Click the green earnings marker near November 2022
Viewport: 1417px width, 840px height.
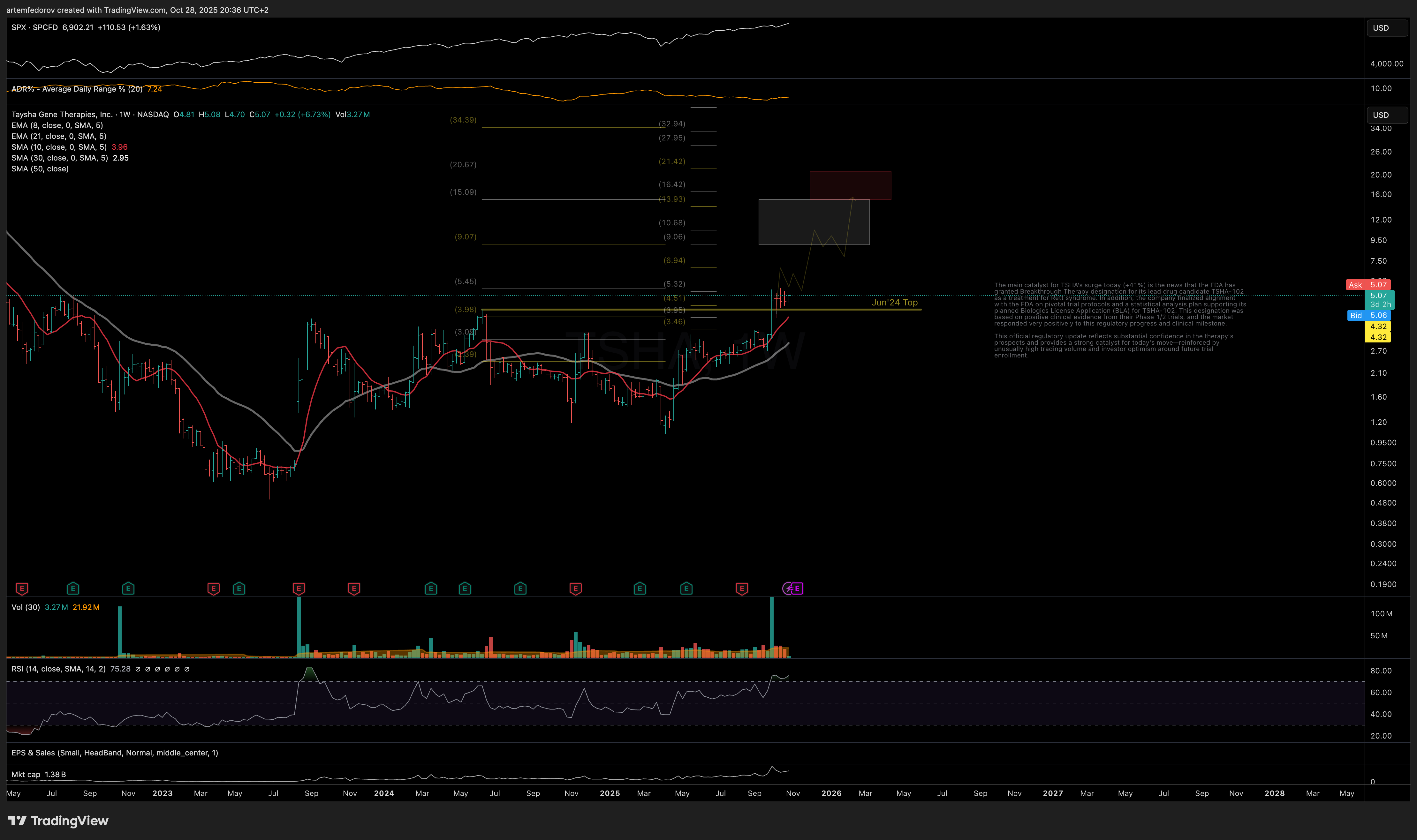point(128,589)
